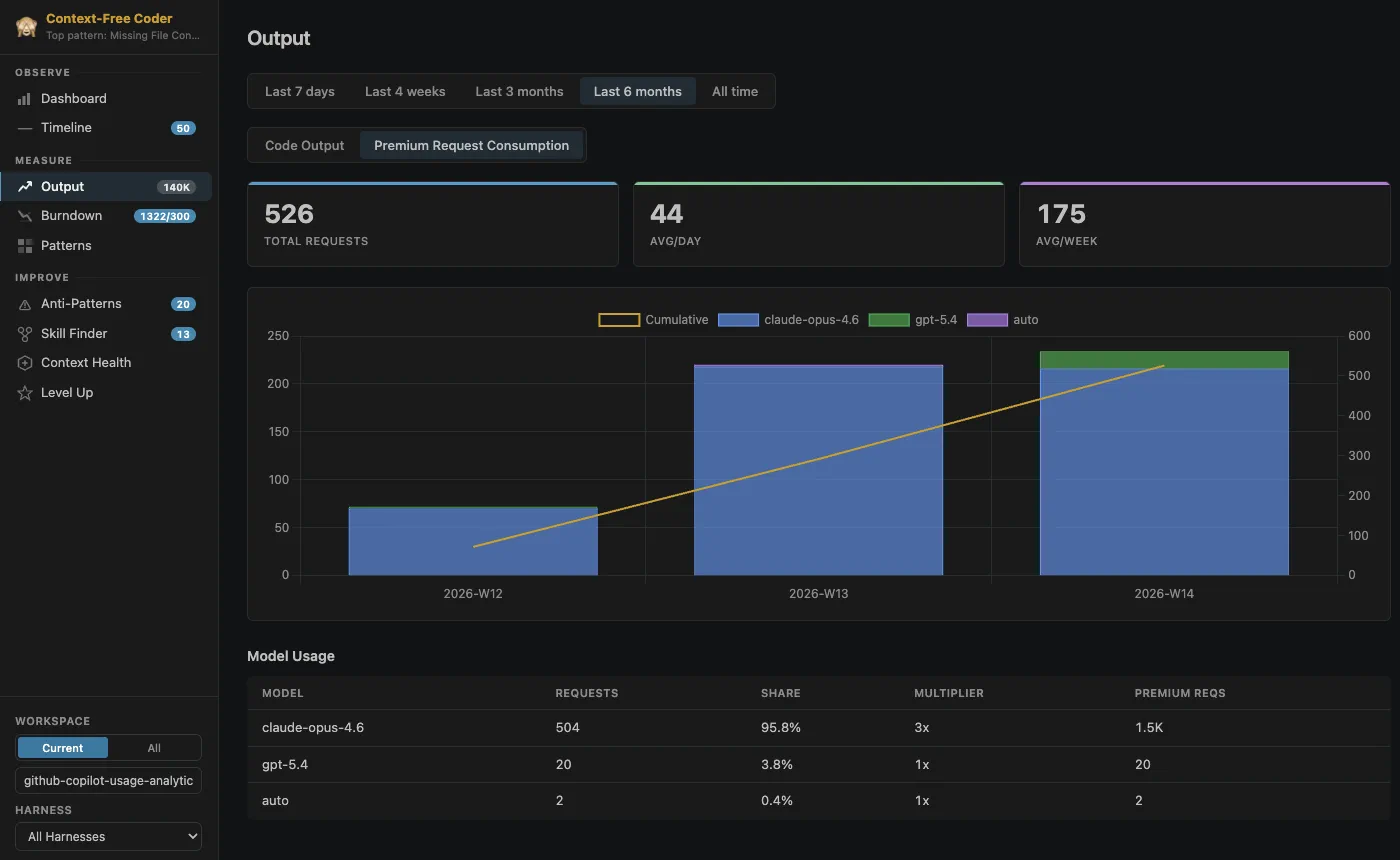Viewport: 1400px width, 860px height.
Task: Click the Multiplier column header
Action: click(x=949, y=693)
